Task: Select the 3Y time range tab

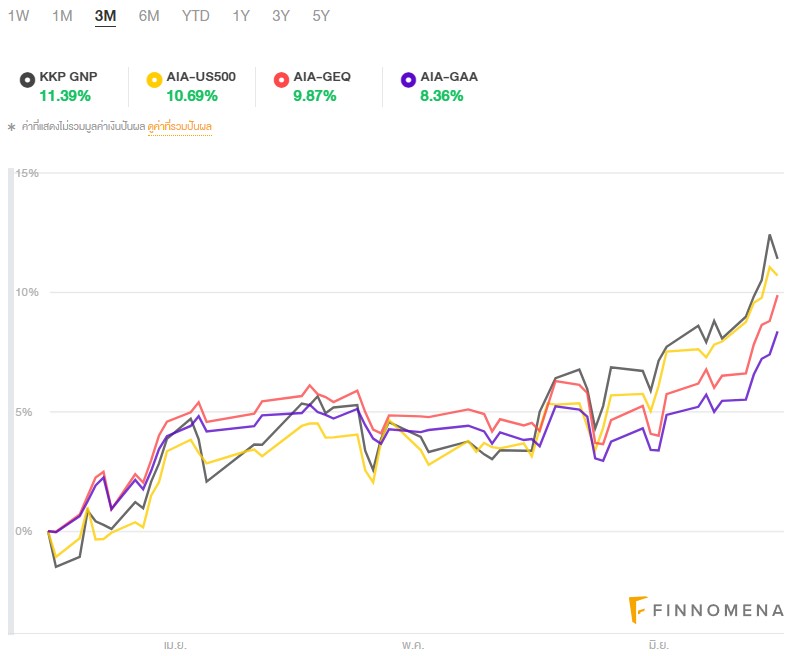Action: point(281,16)
